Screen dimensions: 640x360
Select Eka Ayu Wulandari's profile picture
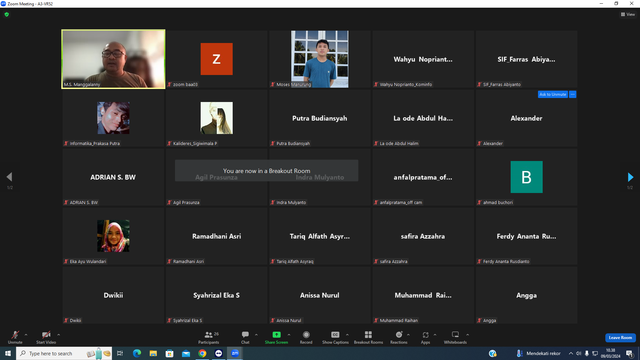pyautogui.click(x=113, y=236)
